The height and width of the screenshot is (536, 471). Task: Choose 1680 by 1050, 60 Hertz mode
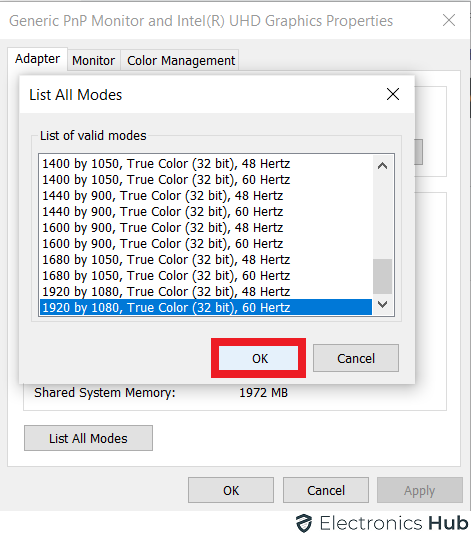click(206, 276)
